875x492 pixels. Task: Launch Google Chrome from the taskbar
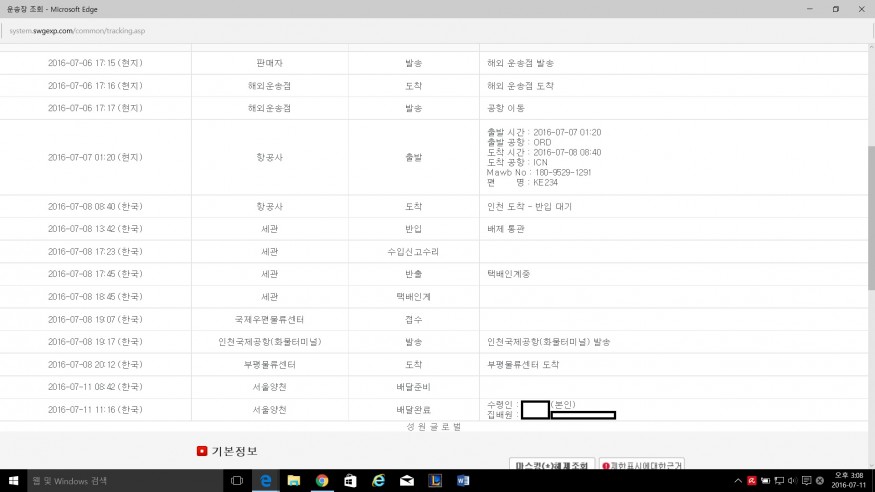(322, 480)
